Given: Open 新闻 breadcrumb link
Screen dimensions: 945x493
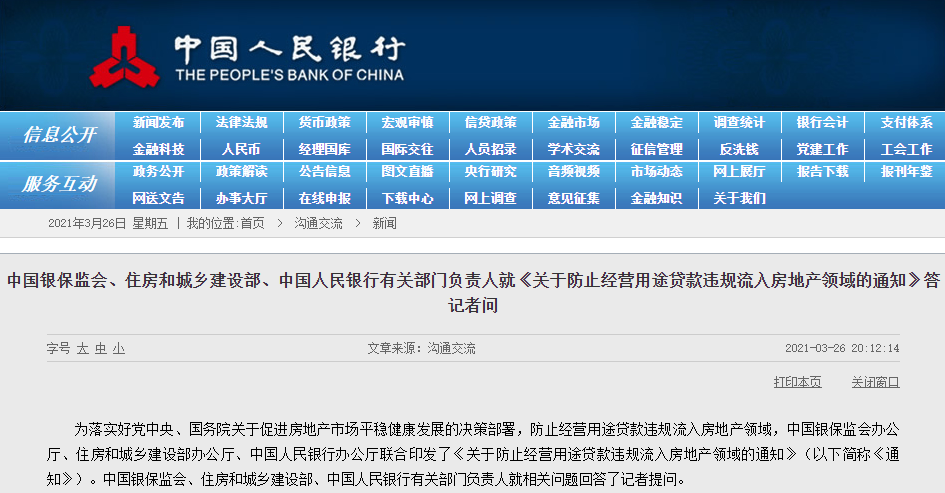Looking at the screenshot, I should click(x=385, y=224).
